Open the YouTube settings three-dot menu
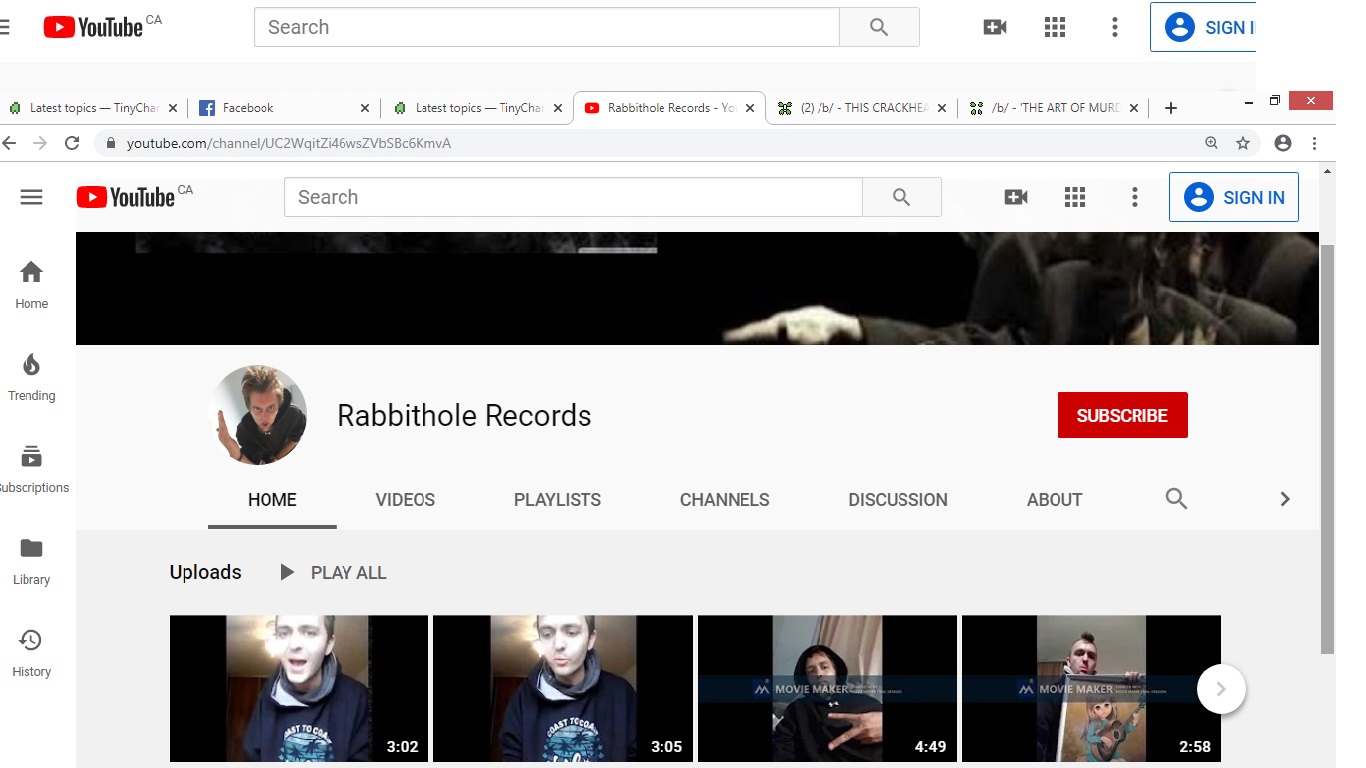 click(x=1134, y=197)
